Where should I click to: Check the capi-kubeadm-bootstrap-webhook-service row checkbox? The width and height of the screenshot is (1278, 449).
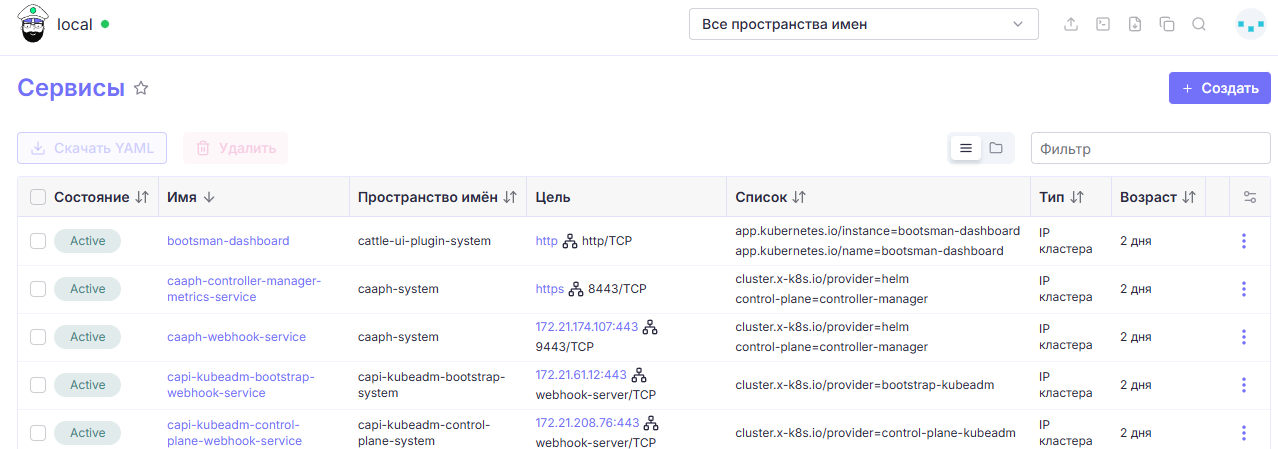(x=38, y=385)
